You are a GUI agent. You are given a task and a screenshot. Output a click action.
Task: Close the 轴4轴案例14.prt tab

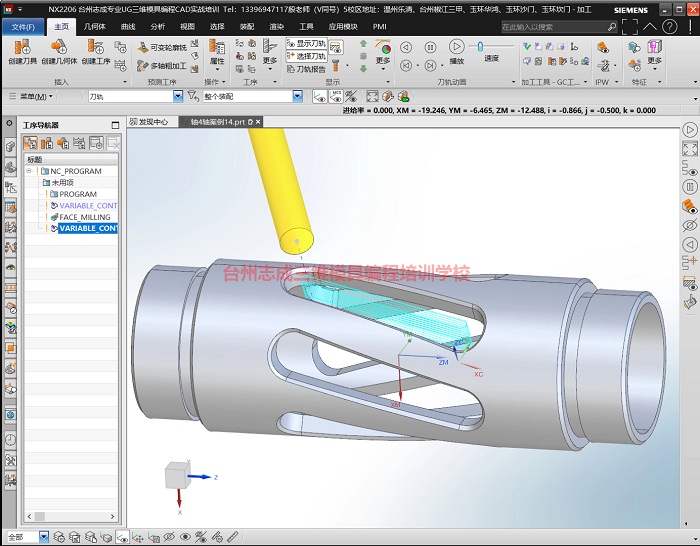[x=258, y=121]
